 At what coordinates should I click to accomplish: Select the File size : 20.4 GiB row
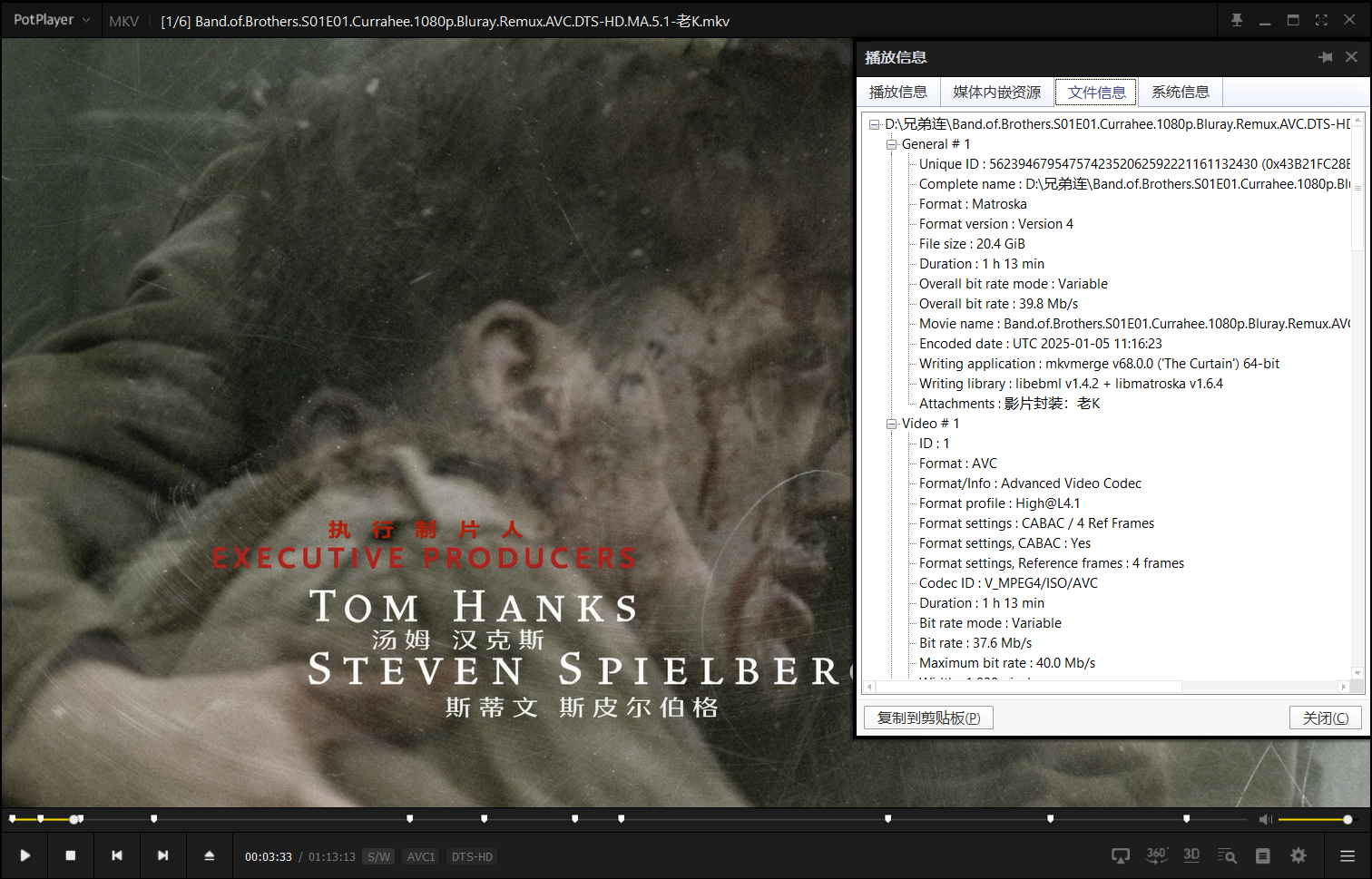coord(972,244)
